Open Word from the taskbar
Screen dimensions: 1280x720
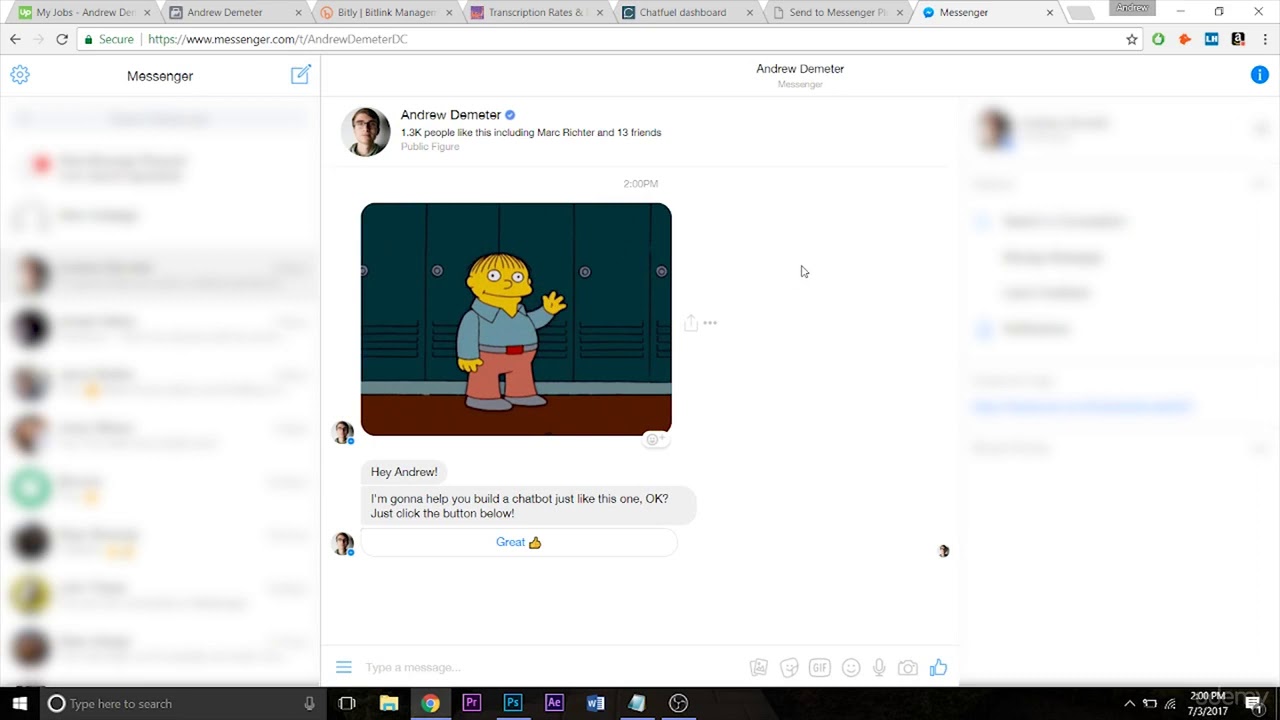click(x=596, y=703)
